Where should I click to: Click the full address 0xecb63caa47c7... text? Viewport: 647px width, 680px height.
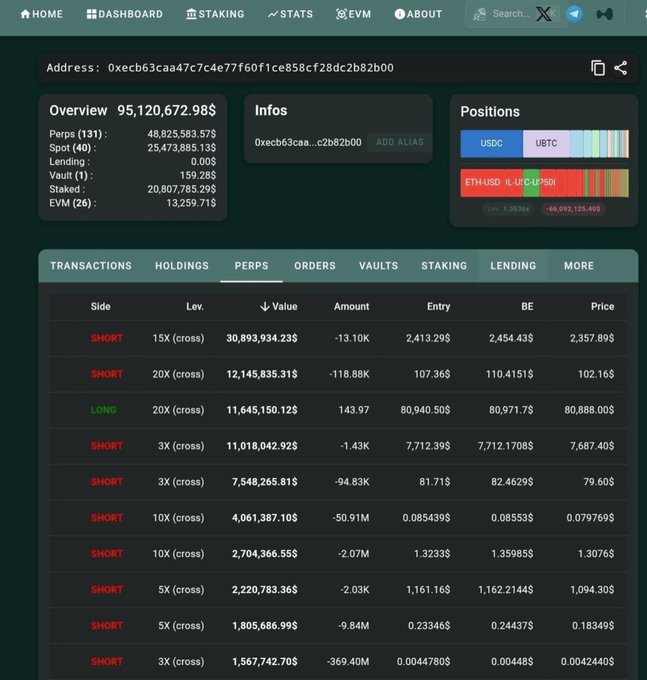251,68
